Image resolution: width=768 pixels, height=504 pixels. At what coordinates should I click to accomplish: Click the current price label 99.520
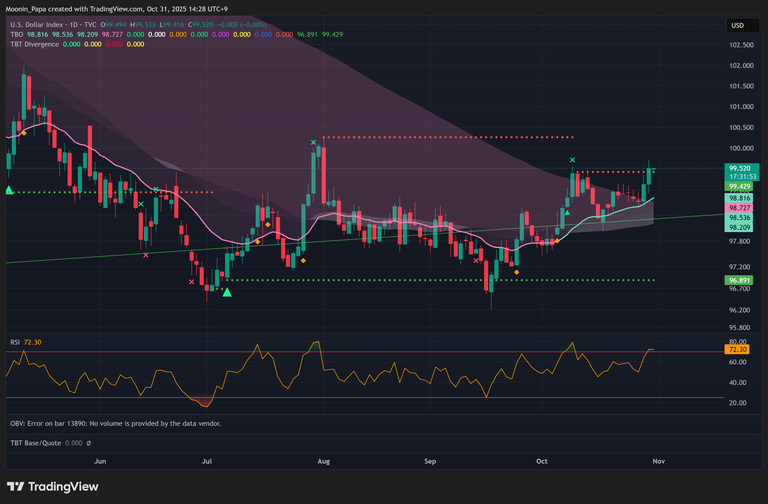coord(740,169)
